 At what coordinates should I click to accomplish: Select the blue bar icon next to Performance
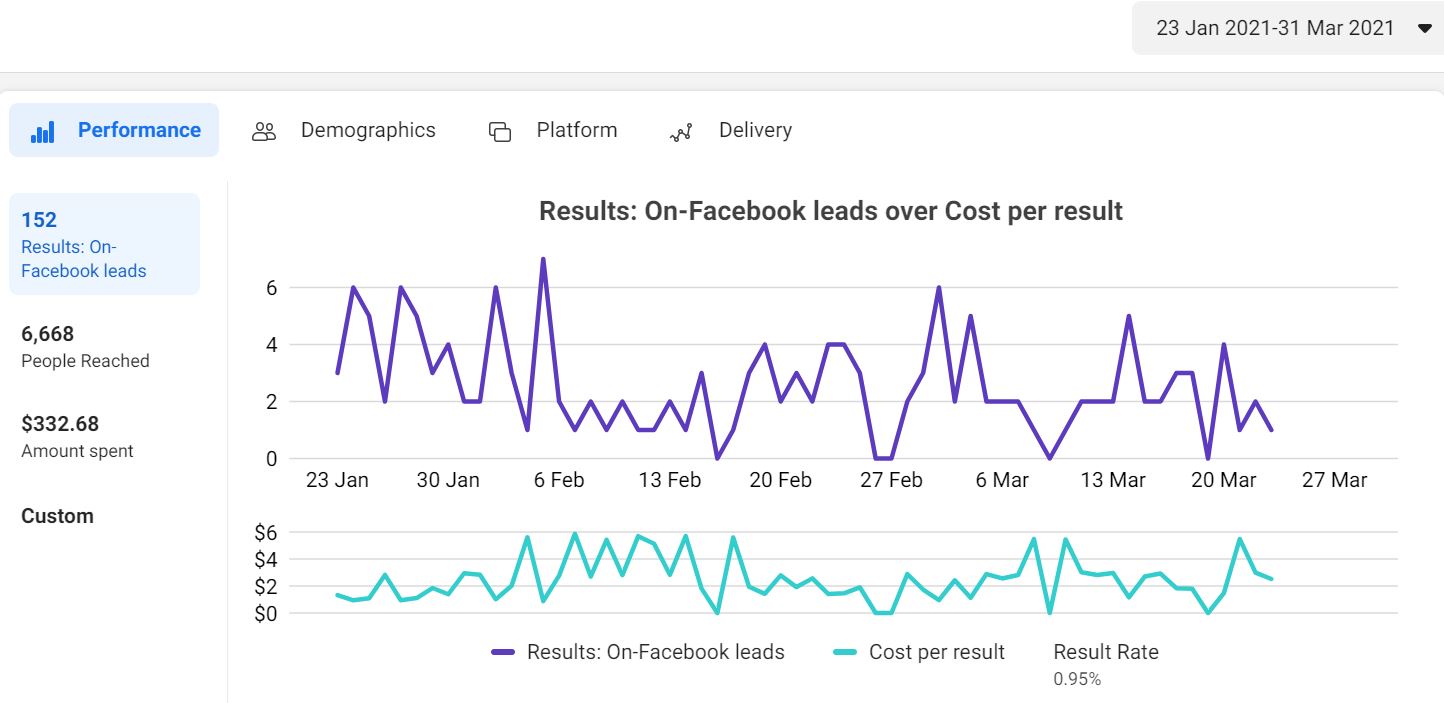point(42,129)
